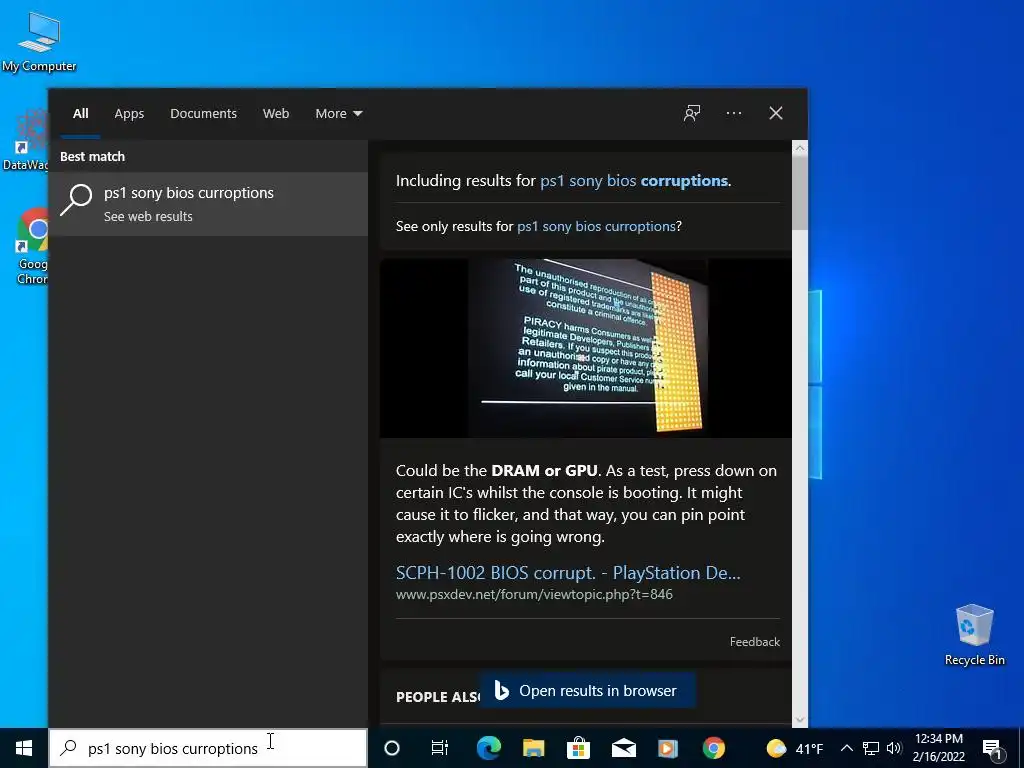Viewport: 1024px width, 768px height.
Task: Open File Explorer from the taskbar
Action: pyautogui.click(x=534, y=748)
